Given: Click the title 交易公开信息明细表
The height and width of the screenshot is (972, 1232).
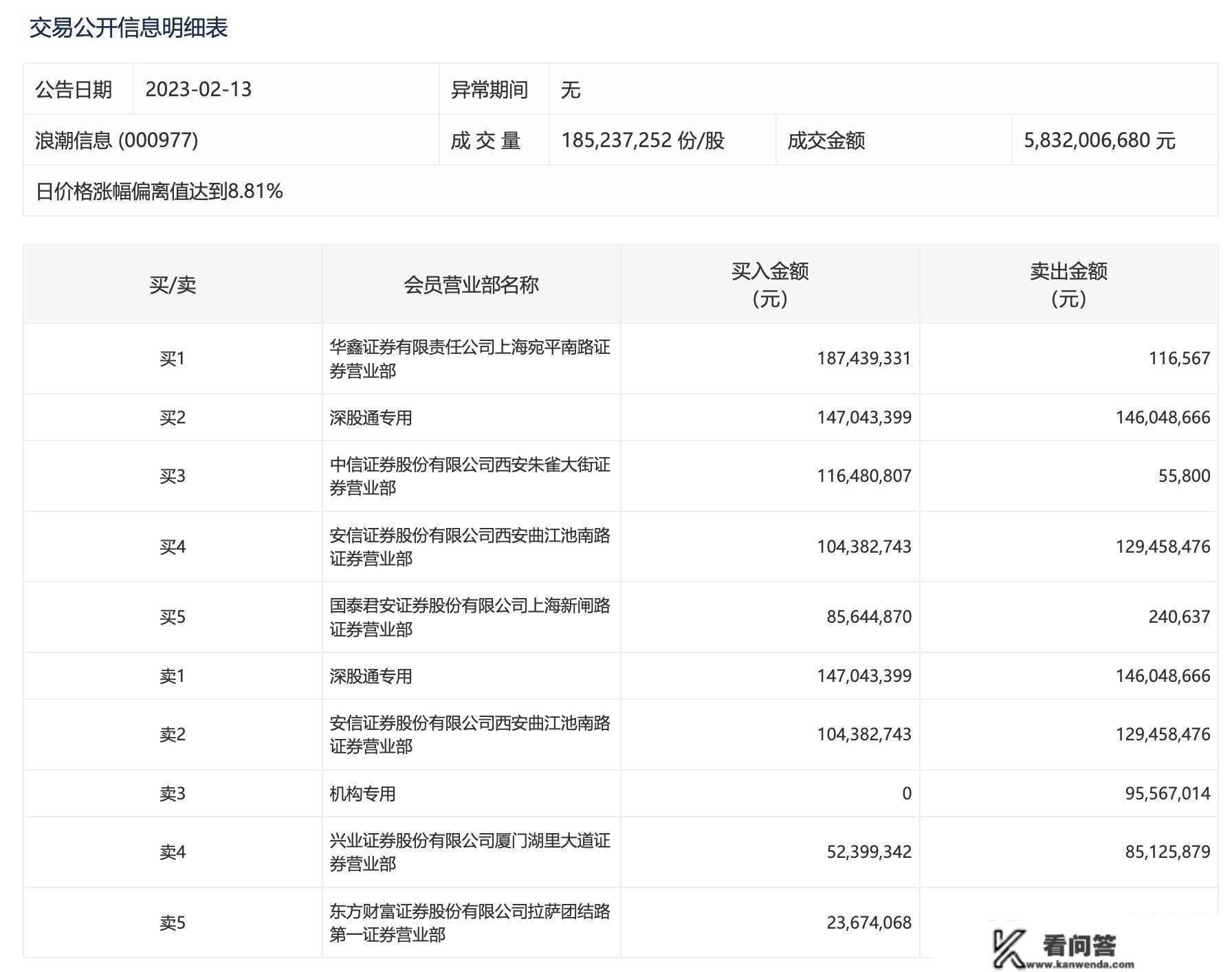Looking at the screenshot, I should point(129,27).
